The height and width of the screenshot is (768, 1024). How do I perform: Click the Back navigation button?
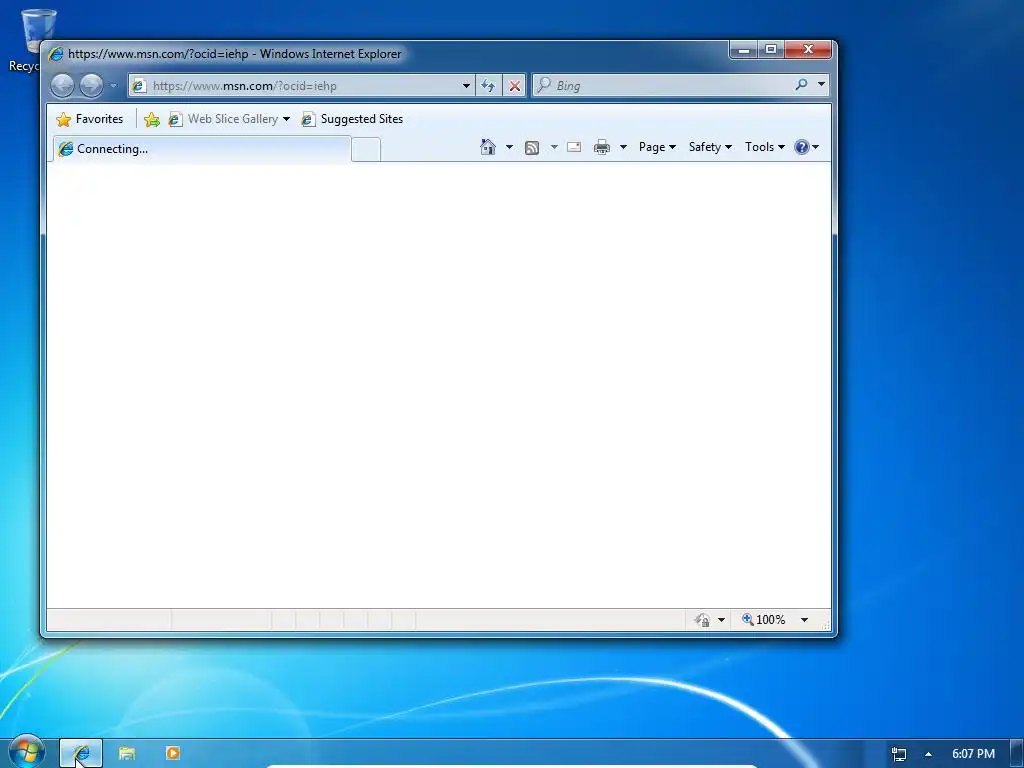[x=63, y=86]
